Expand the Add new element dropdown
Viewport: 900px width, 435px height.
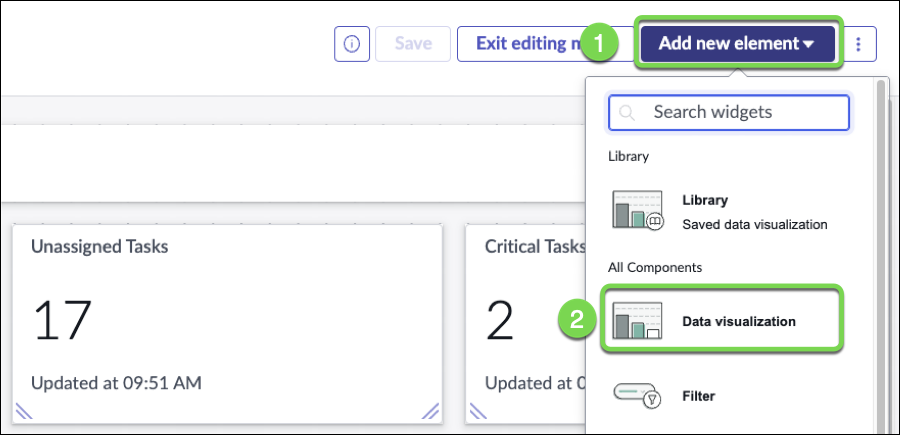[737, 44]
